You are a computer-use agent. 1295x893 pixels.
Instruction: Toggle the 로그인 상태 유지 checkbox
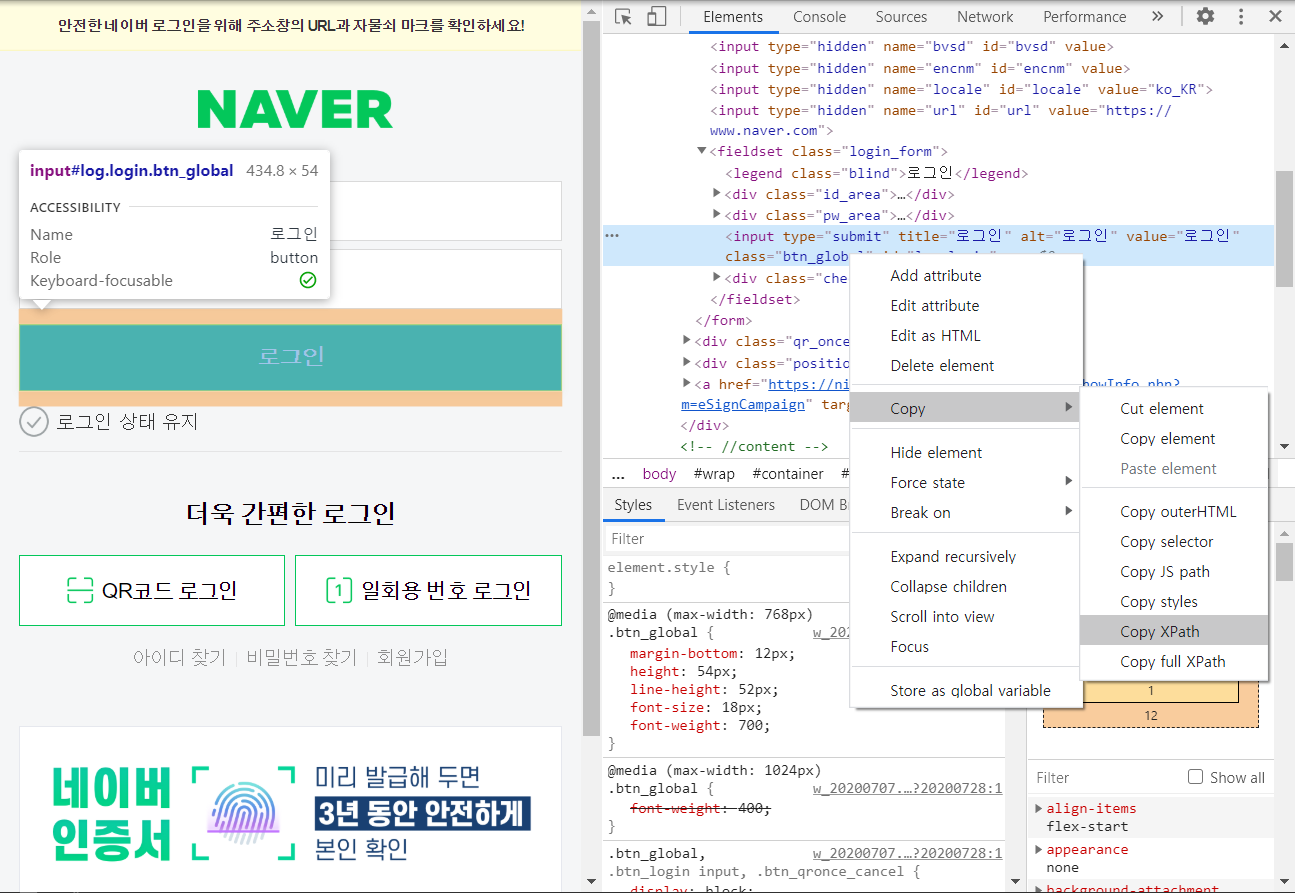(x=34, y=422)
